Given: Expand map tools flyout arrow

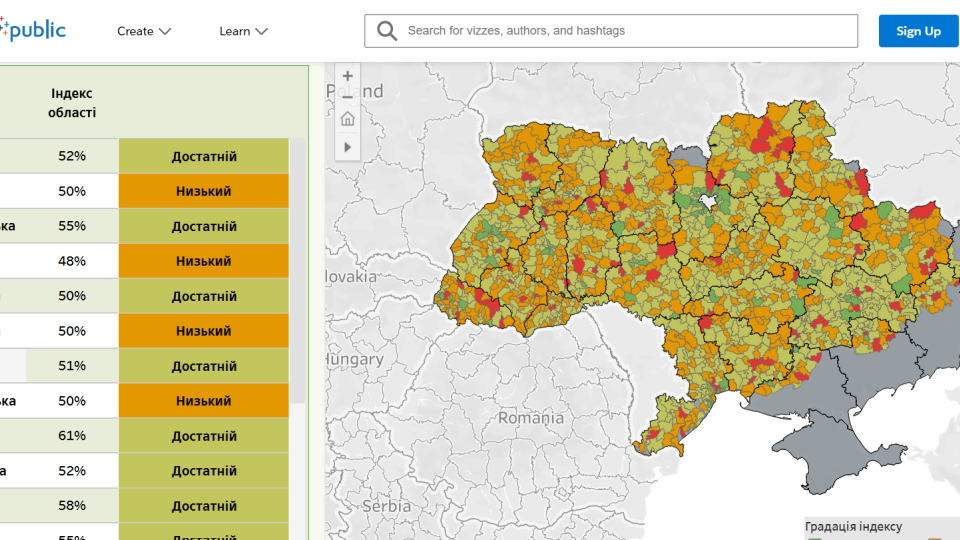Looking at the screenshot, I should coord(347,147).
